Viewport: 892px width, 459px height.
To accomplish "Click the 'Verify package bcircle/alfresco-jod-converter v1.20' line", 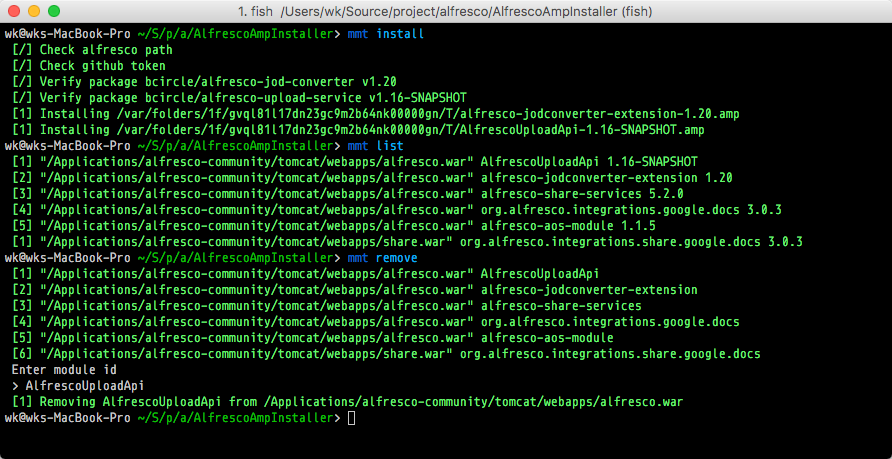I will 204,82.
